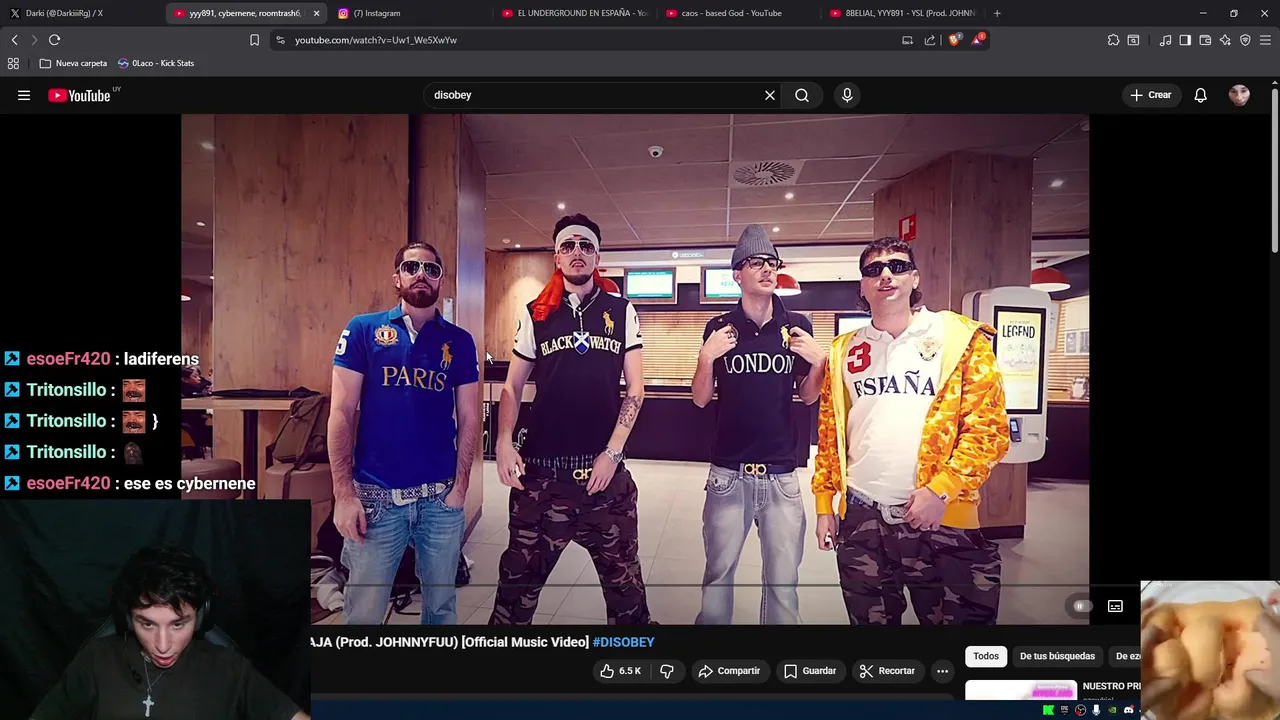Image resolution: width=1280 pixels, height=720 pixels.
Task: Open Discord tray icon
Action: coord(1128,710)
